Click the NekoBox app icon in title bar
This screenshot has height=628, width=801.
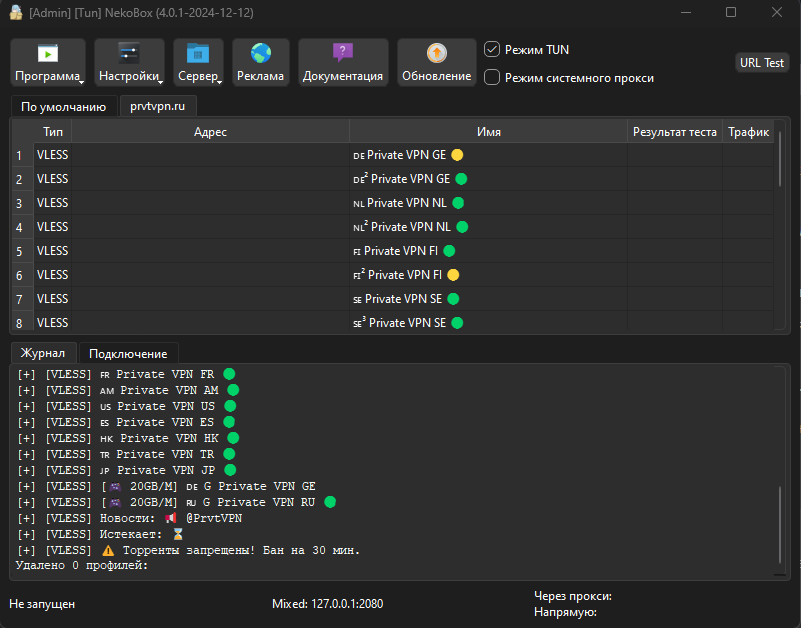[16, 12]
